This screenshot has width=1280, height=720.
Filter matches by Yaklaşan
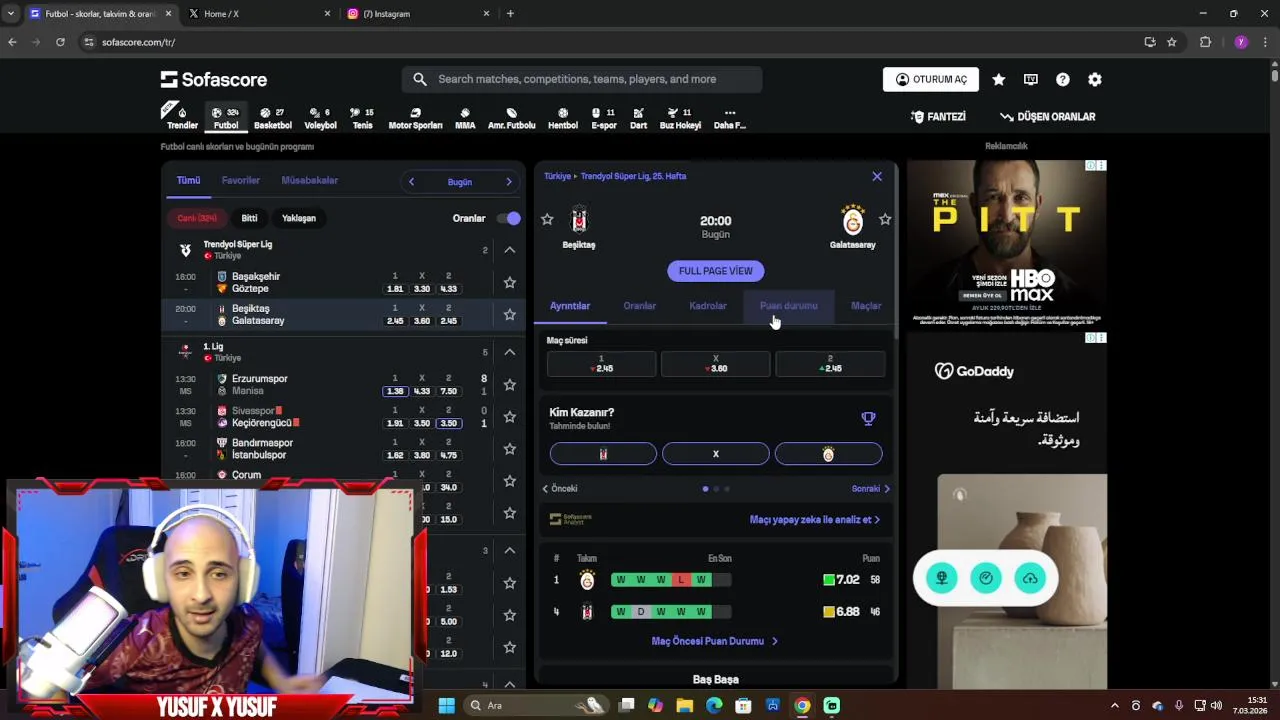(299, 218)
